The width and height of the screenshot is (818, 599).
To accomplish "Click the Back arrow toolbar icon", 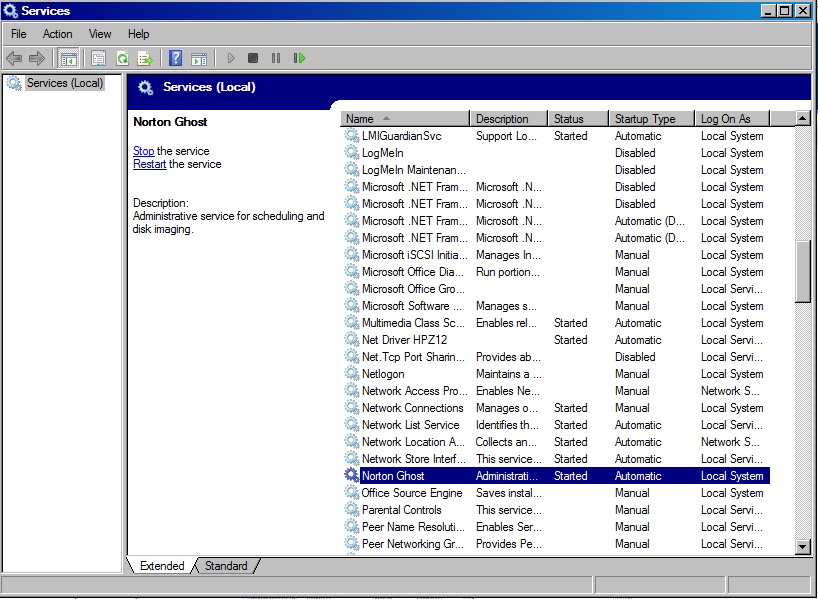I will [14, 58].
